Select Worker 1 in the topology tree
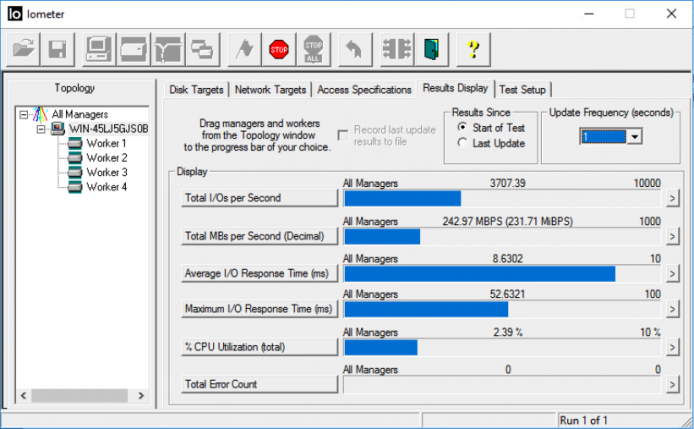 click(106, 143)
